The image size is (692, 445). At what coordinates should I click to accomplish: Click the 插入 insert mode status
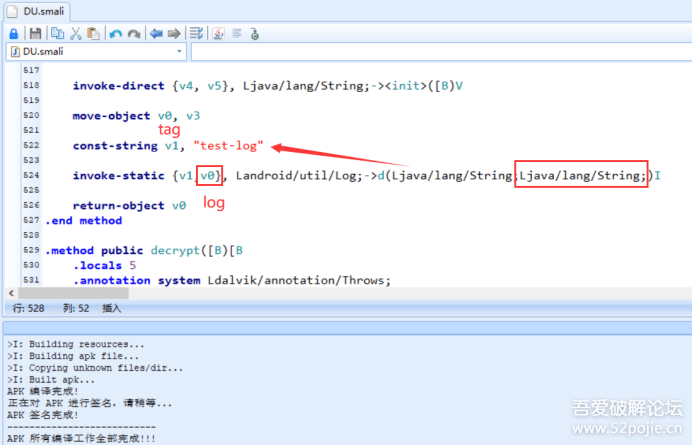[x=112, y=308]
